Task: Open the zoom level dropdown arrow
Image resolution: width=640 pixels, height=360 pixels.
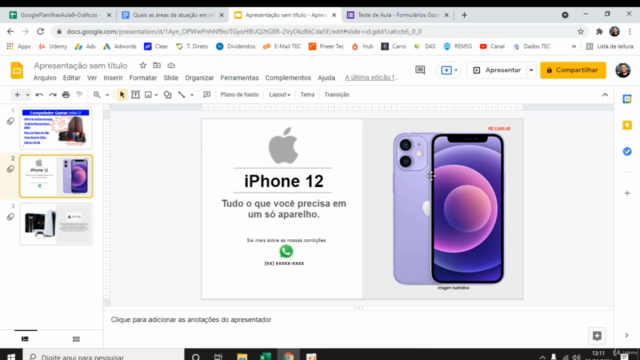Action: click(x=107, y=95)
